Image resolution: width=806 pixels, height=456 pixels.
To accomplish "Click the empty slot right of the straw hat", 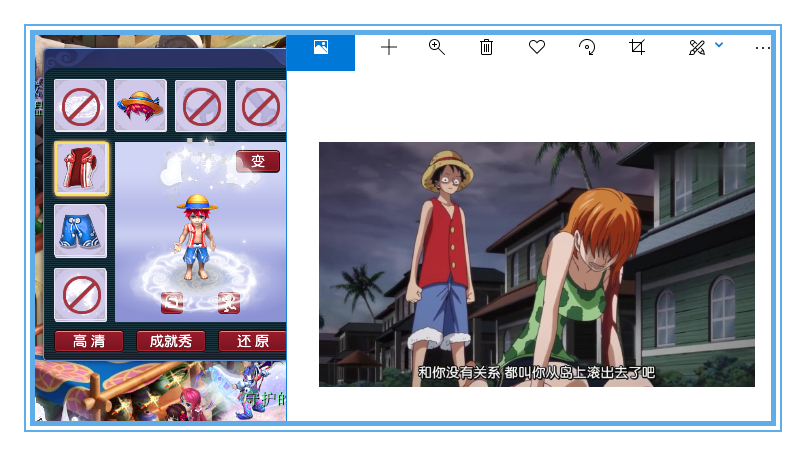I will 201,105.
